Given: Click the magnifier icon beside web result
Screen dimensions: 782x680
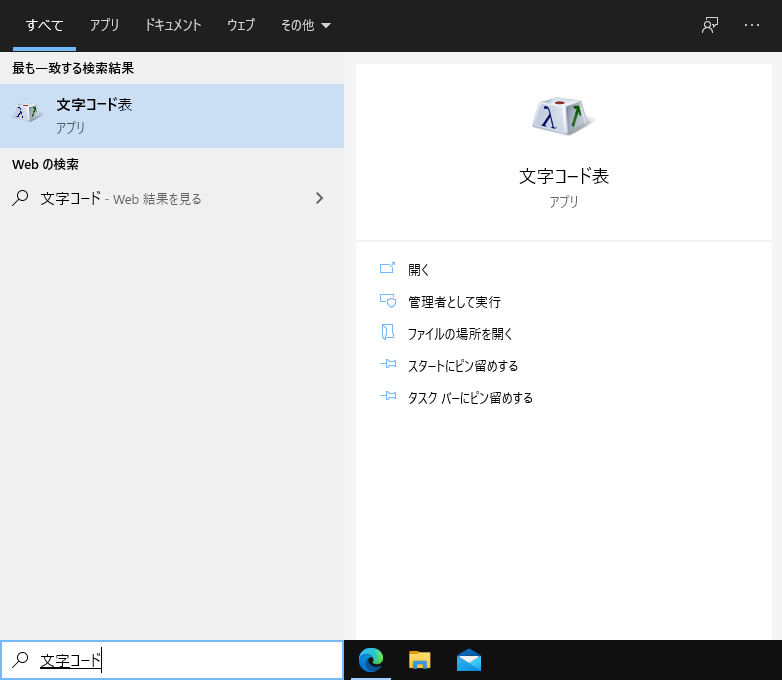Looking at the screenshot, I should pos(20,198).
